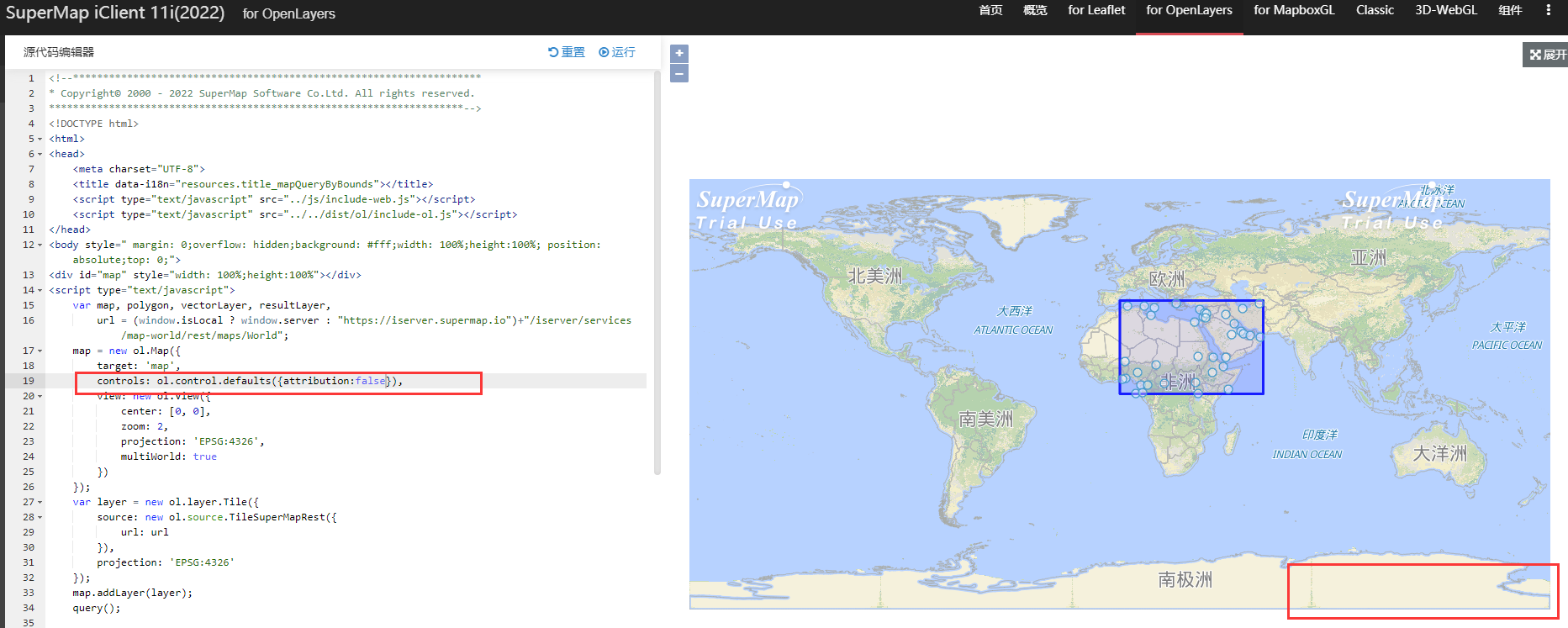Click the INDIAN OCEAN label on map
The image size is (1568, 628).
(1307, 455)
